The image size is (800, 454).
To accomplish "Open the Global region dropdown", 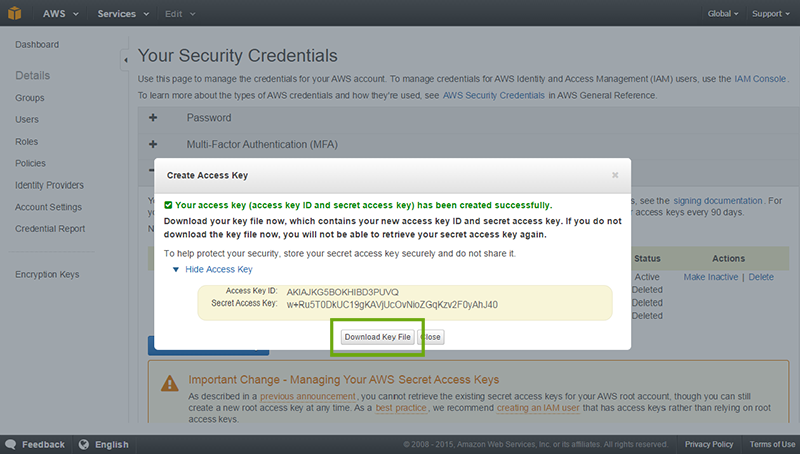I will (722, 14).
